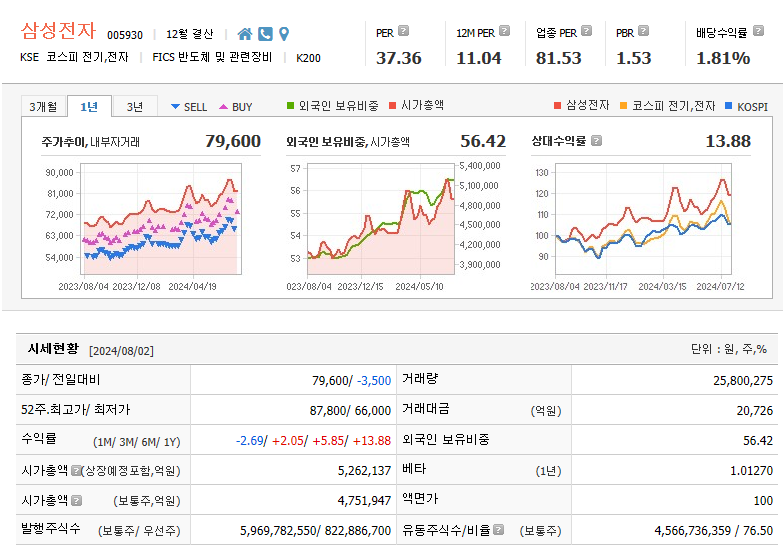Click the 외국인 보유비중 table value 56.42
The height and width of the screenshot is (552, 783).
click(758, 441)
